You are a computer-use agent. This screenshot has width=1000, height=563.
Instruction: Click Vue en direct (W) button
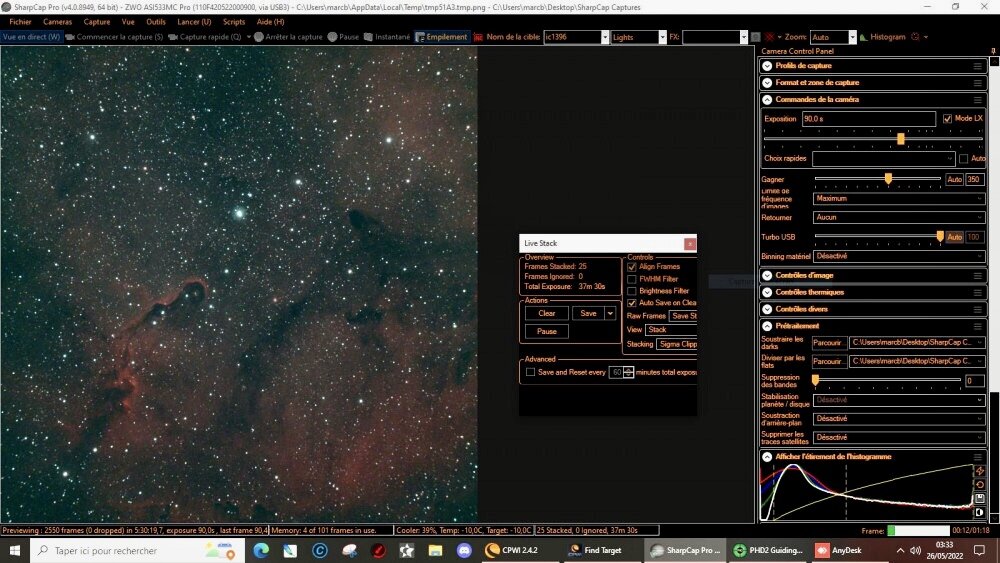31,37
